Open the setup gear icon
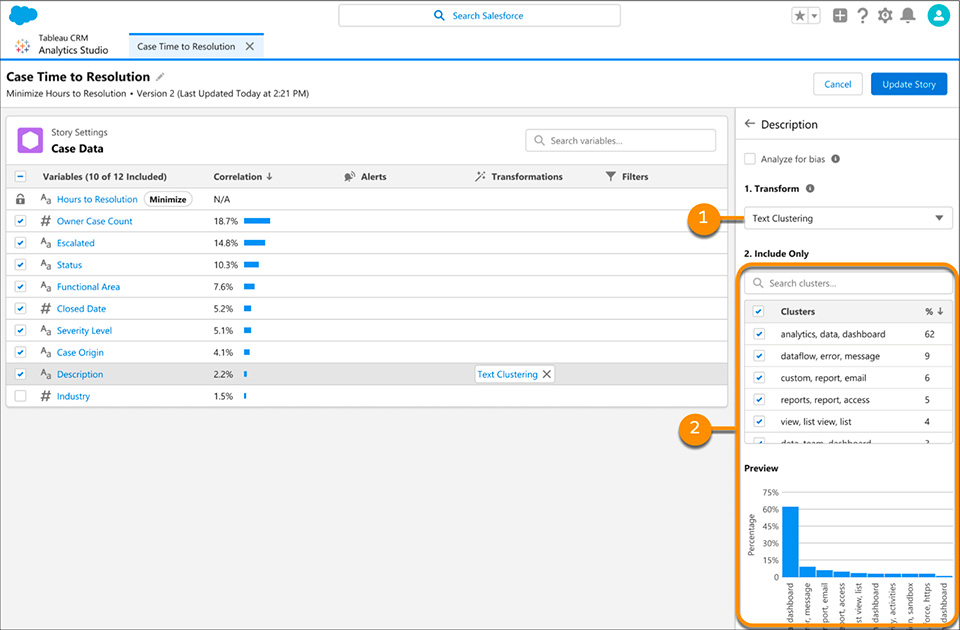 [884, 16]
